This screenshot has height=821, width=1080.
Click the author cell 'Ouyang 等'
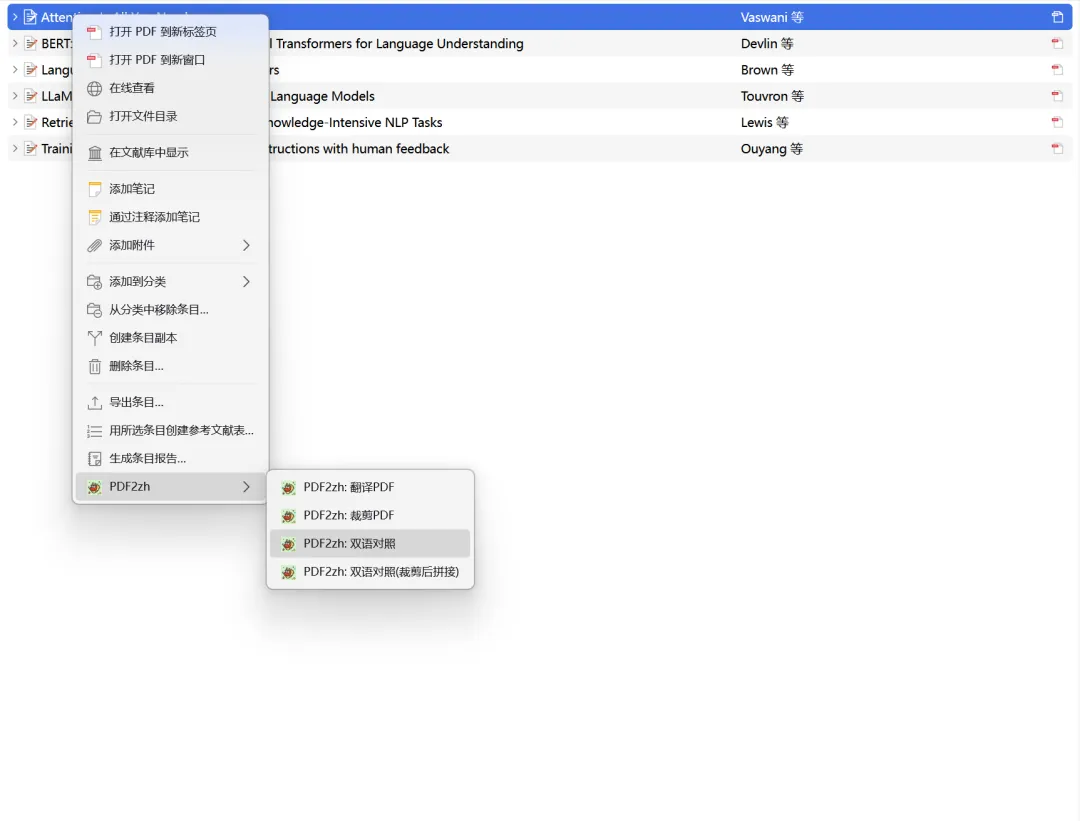[771, 149]
